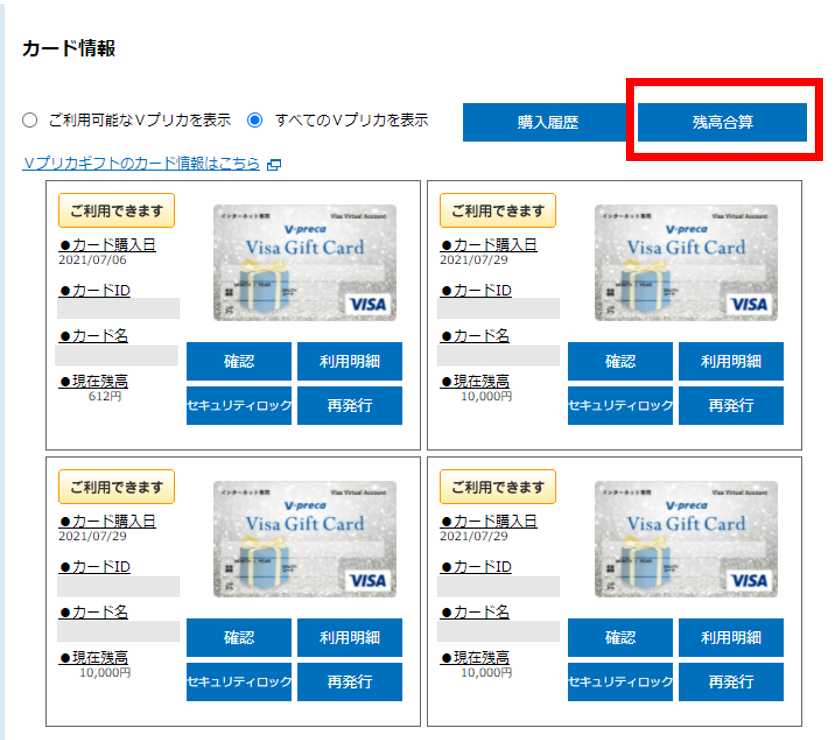Open 利用明細 on the bottom-left card
The width and height of the screenshot is (835, 740).
point(349,638)
